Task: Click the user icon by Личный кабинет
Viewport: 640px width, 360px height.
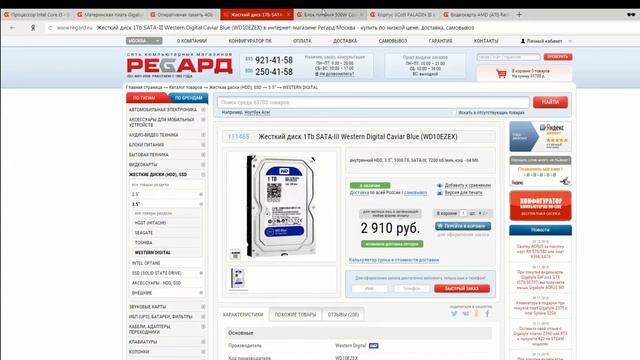Action: pos(523,41)
